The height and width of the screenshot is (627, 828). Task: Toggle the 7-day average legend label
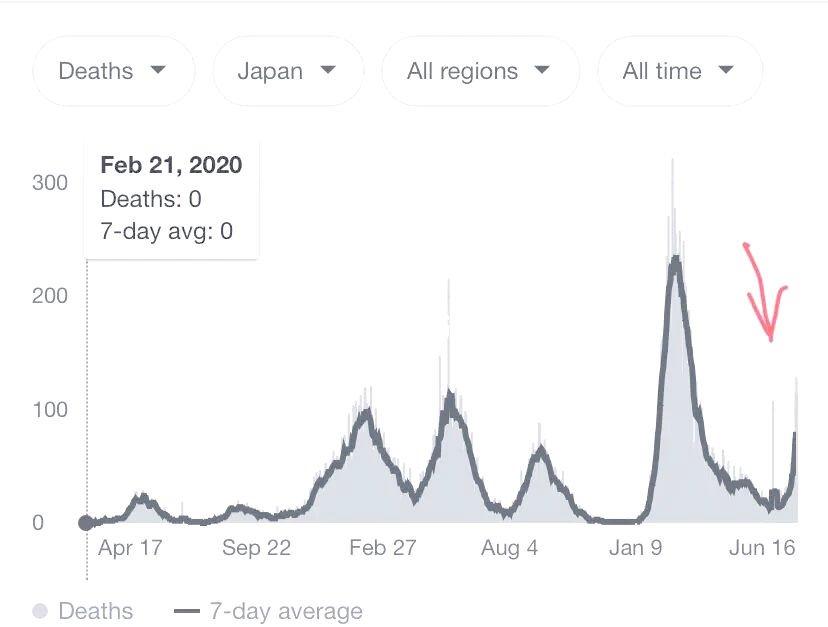(285, 611)
